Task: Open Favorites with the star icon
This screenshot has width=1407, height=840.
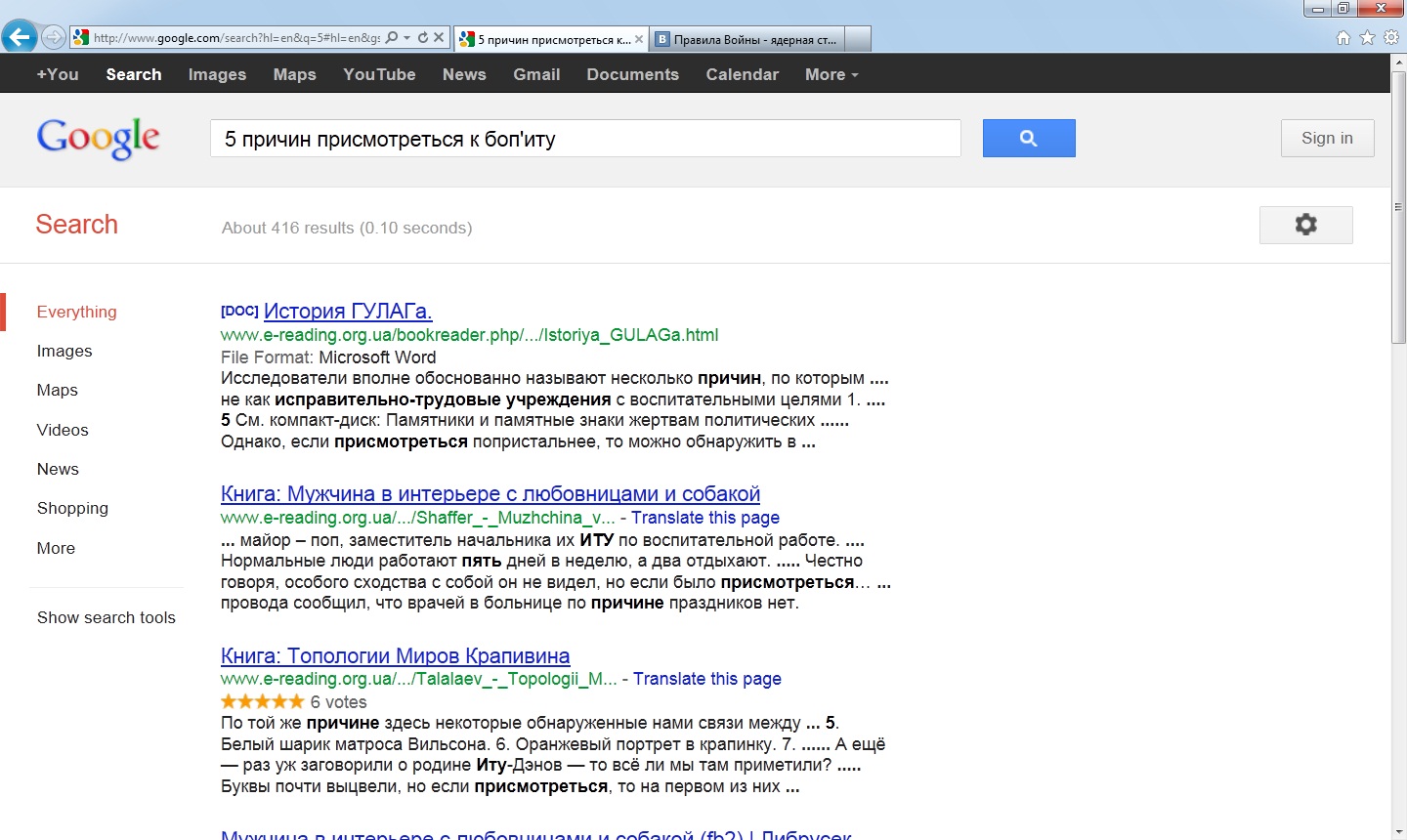Action: click(1367, 38)
